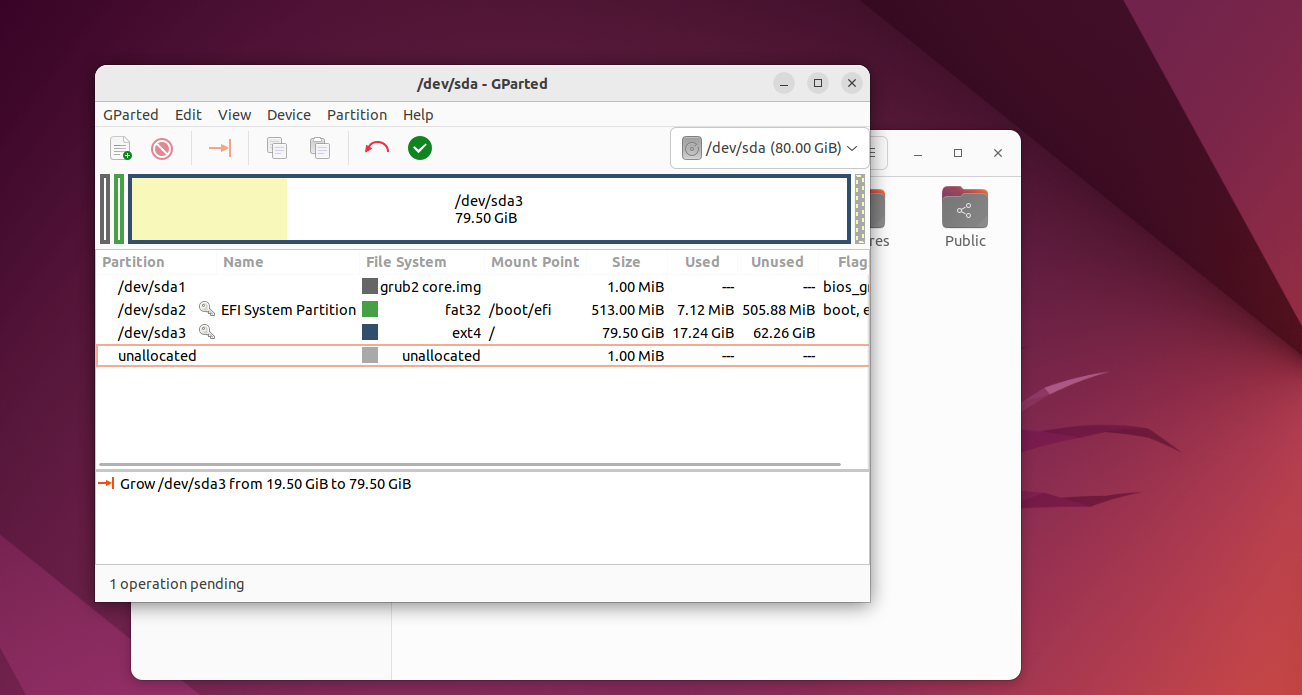1302x695 pixels.
Task: Click the New partition toolbar icon
Action: (x=120, y=149)
